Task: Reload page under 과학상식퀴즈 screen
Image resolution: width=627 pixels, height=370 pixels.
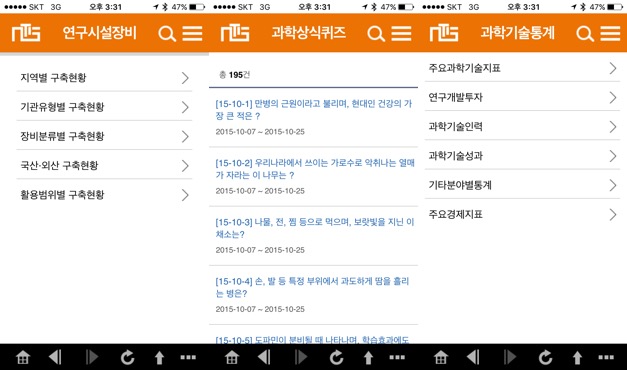Action: (x=337, y=357)
